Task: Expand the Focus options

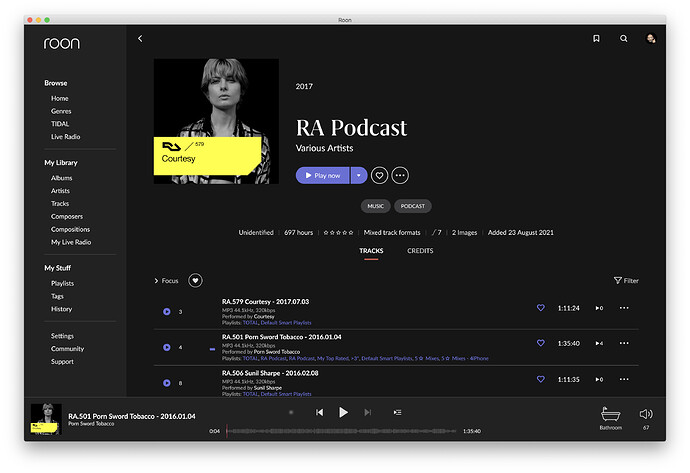Action: click(x=166, y=281)
